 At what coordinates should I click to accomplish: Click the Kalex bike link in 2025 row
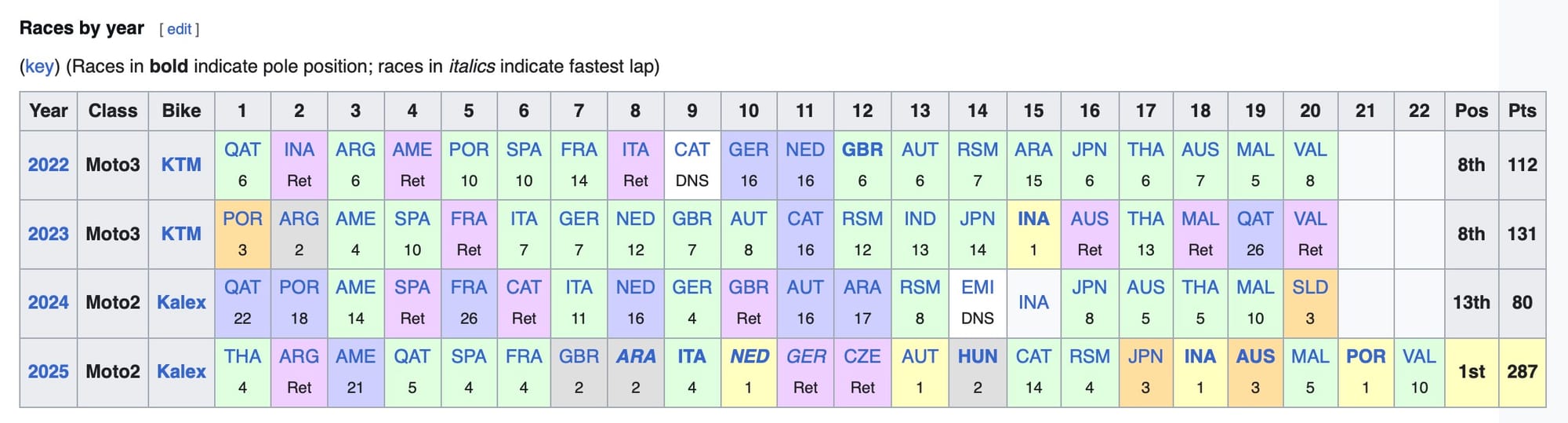tap(181, 371)
